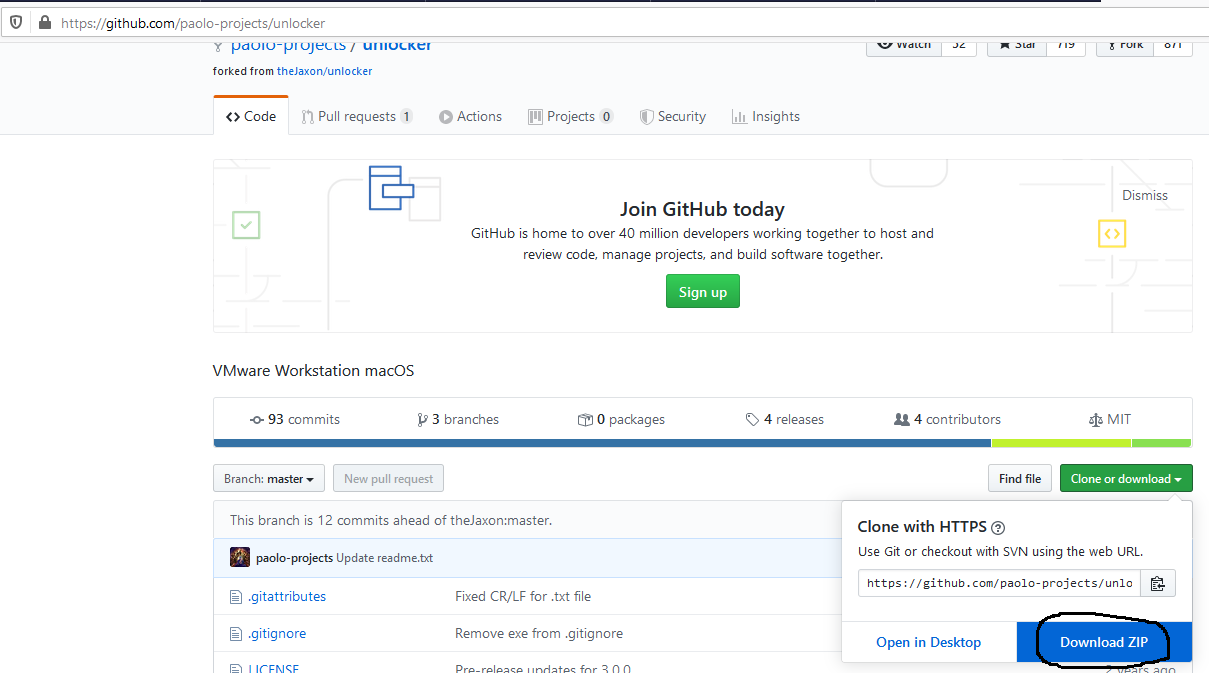View the 93 commits history

pyautogui.click(x=295, y=419)
